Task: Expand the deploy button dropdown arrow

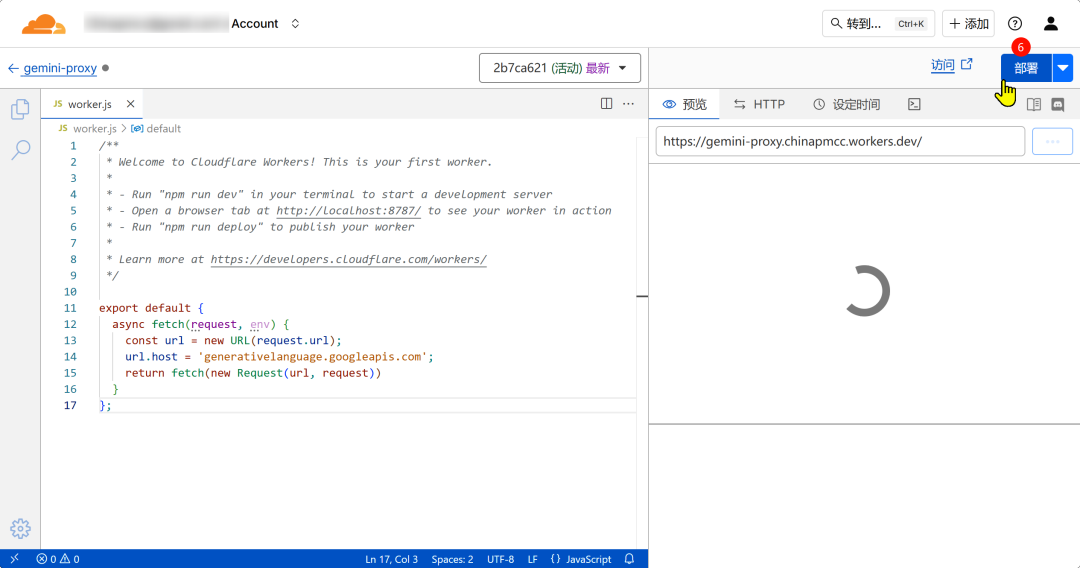Action: (x=1062, y=68)
